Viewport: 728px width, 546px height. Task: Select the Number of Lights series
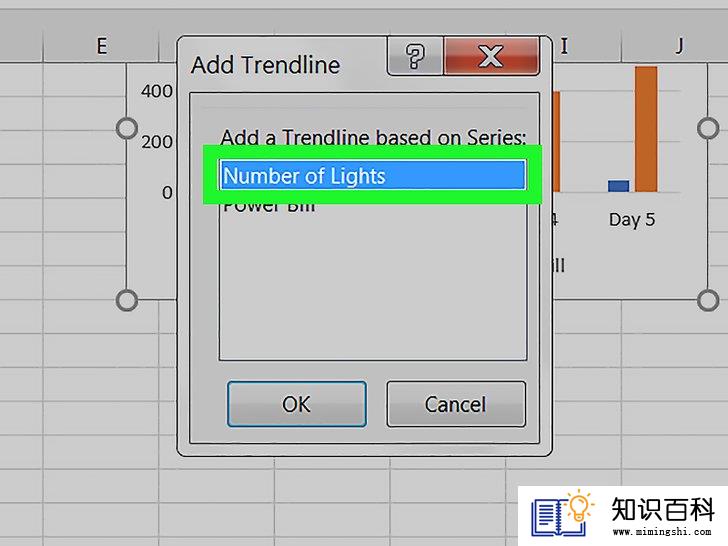[x=373, y=176]
